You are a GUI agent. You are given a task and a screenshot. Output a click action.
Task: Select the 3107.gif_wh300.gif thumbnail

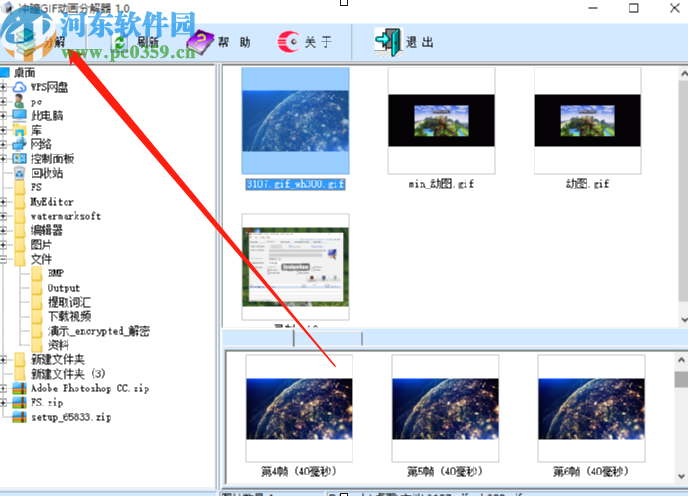point(295,121)
